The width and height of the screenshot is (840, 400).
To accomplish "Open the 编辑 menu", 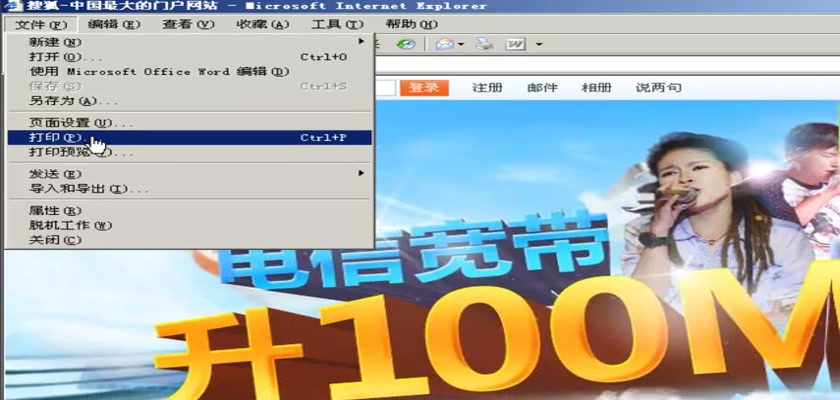I will (x=114, y=25).
